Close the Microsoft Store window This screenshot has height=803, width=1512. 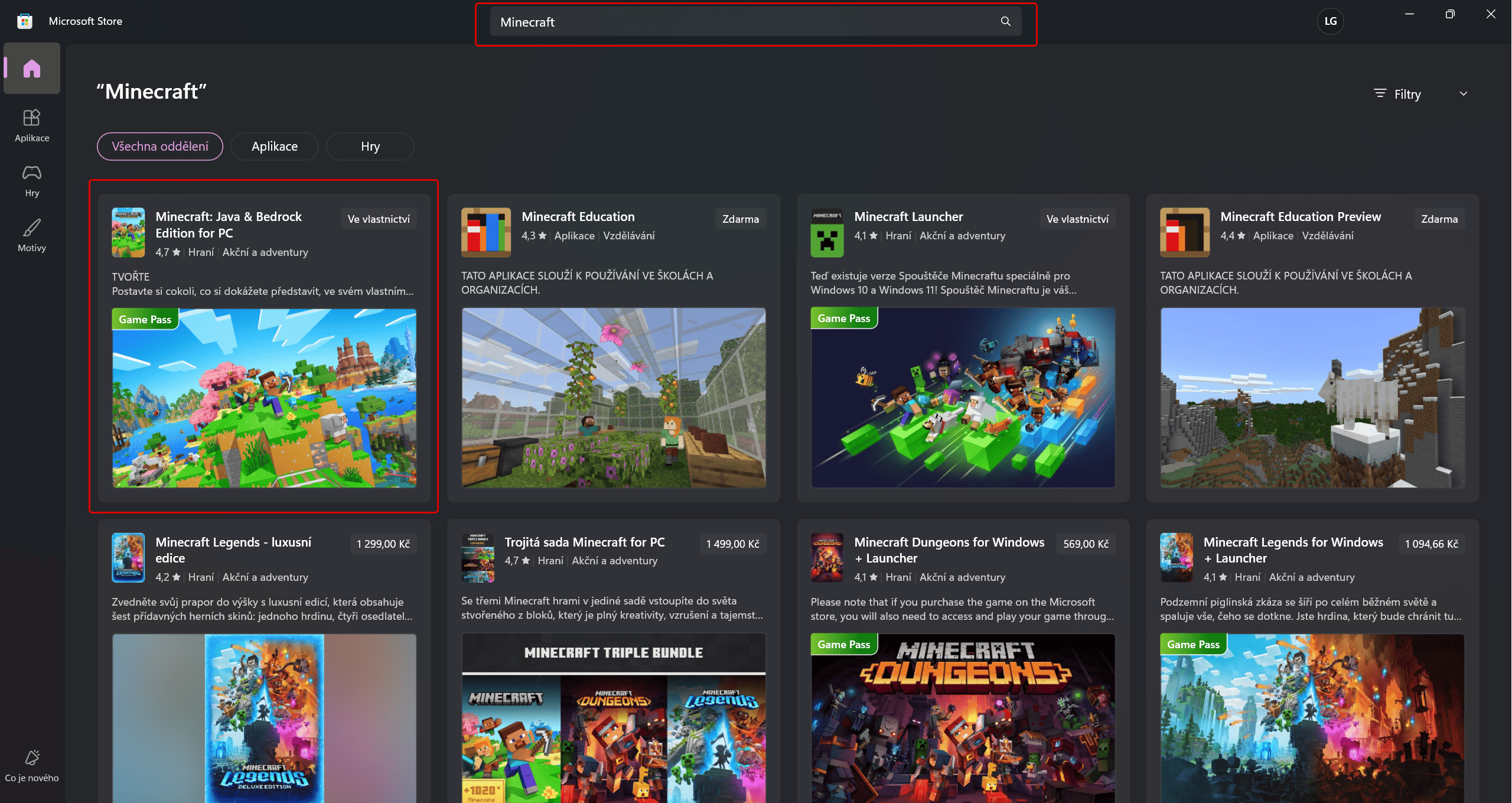(1491, 14)
